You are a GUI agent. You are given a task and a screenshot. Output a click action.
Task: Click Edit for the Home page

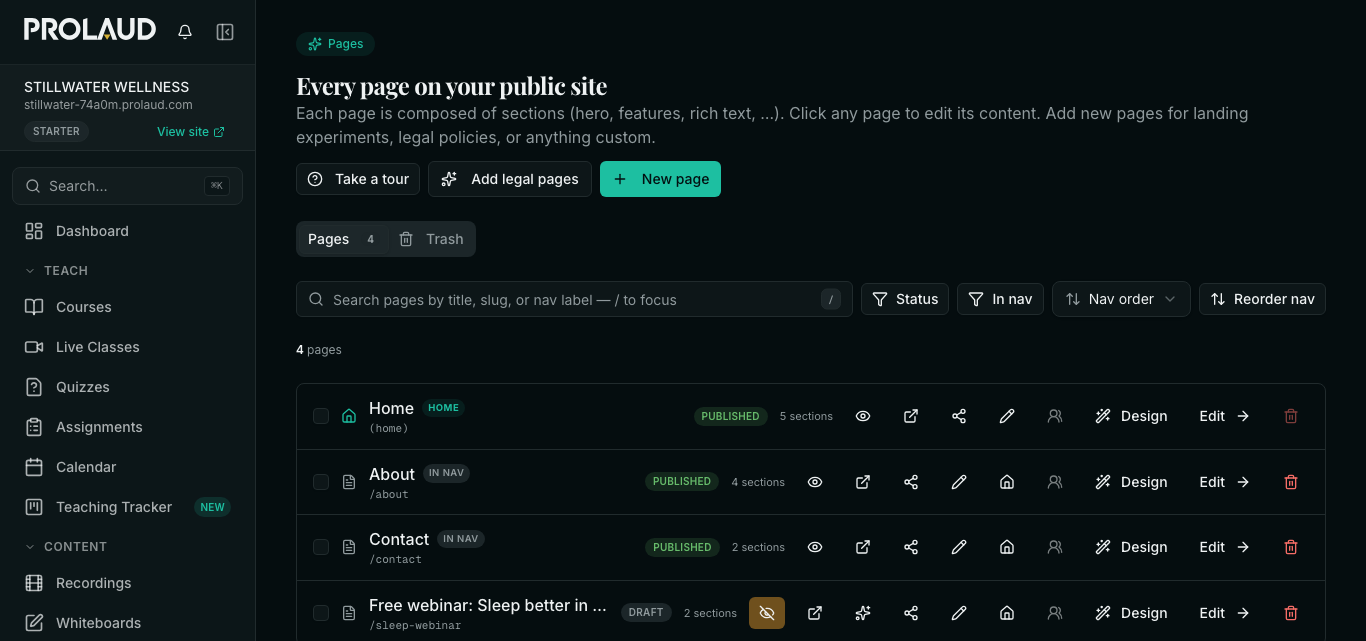point(1225,416)
